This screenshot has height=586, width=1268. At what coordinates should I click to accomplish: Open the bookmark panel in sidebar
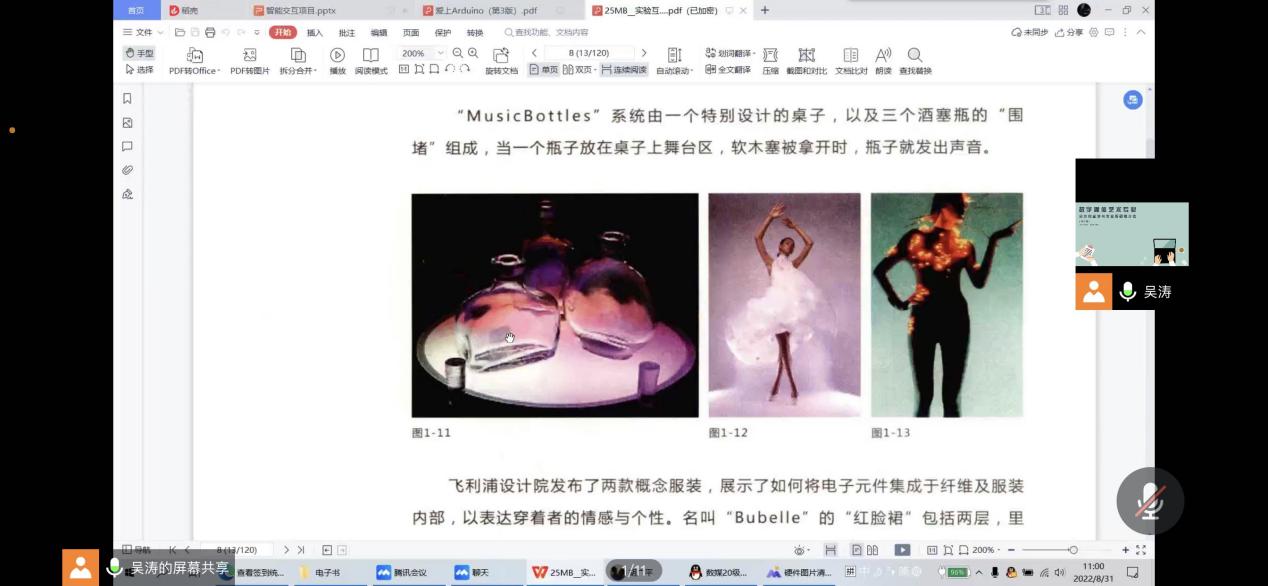tap(127, 98)
